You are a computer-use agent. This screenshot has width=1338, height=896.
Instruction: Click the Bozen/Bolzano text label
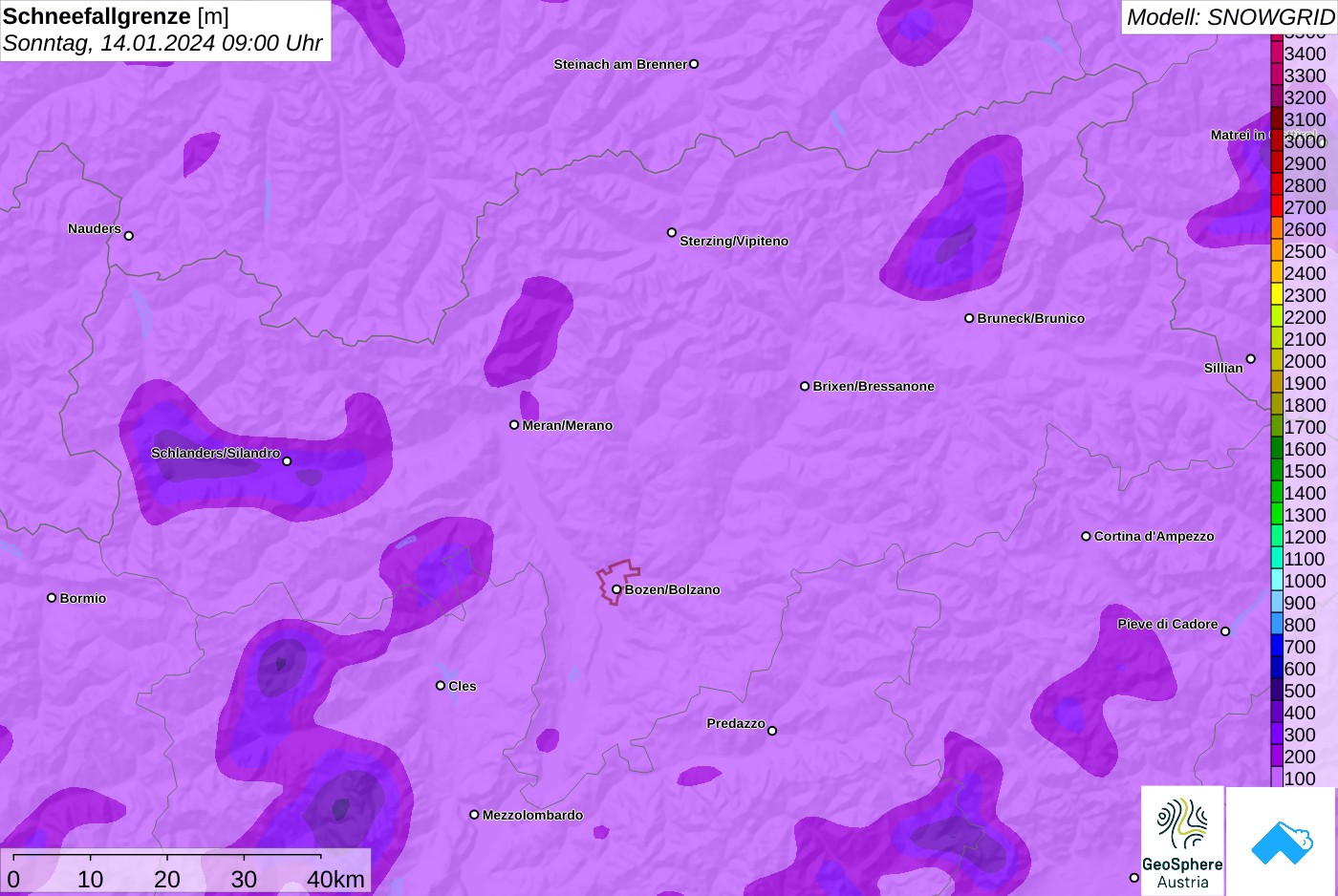(673, 589)
